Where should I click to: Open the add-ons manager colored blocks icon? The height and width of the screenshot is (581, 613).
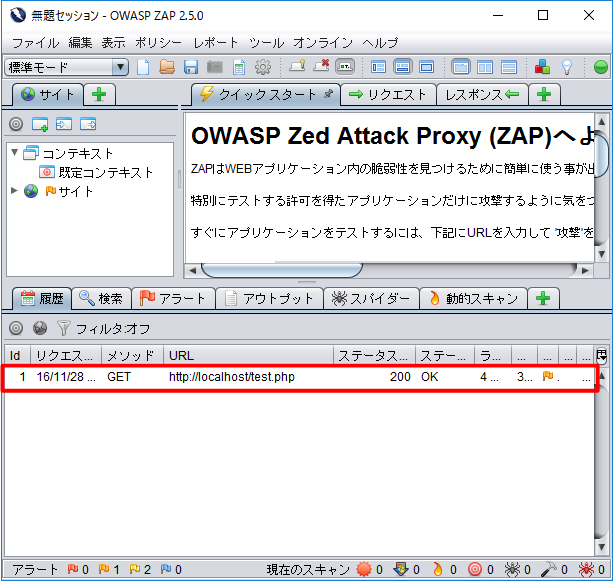pos(543,67)
